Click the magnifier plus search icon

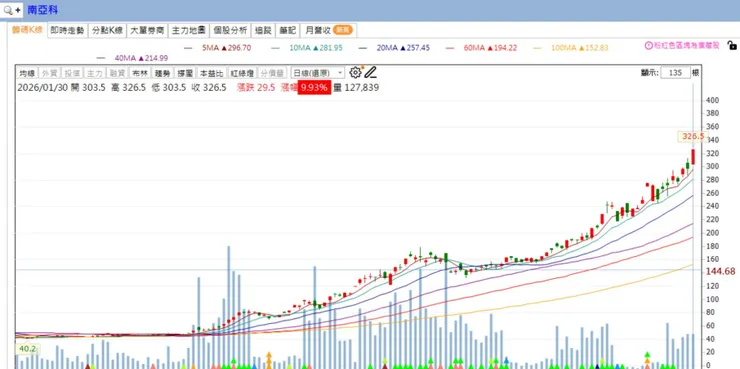(11, 10)
